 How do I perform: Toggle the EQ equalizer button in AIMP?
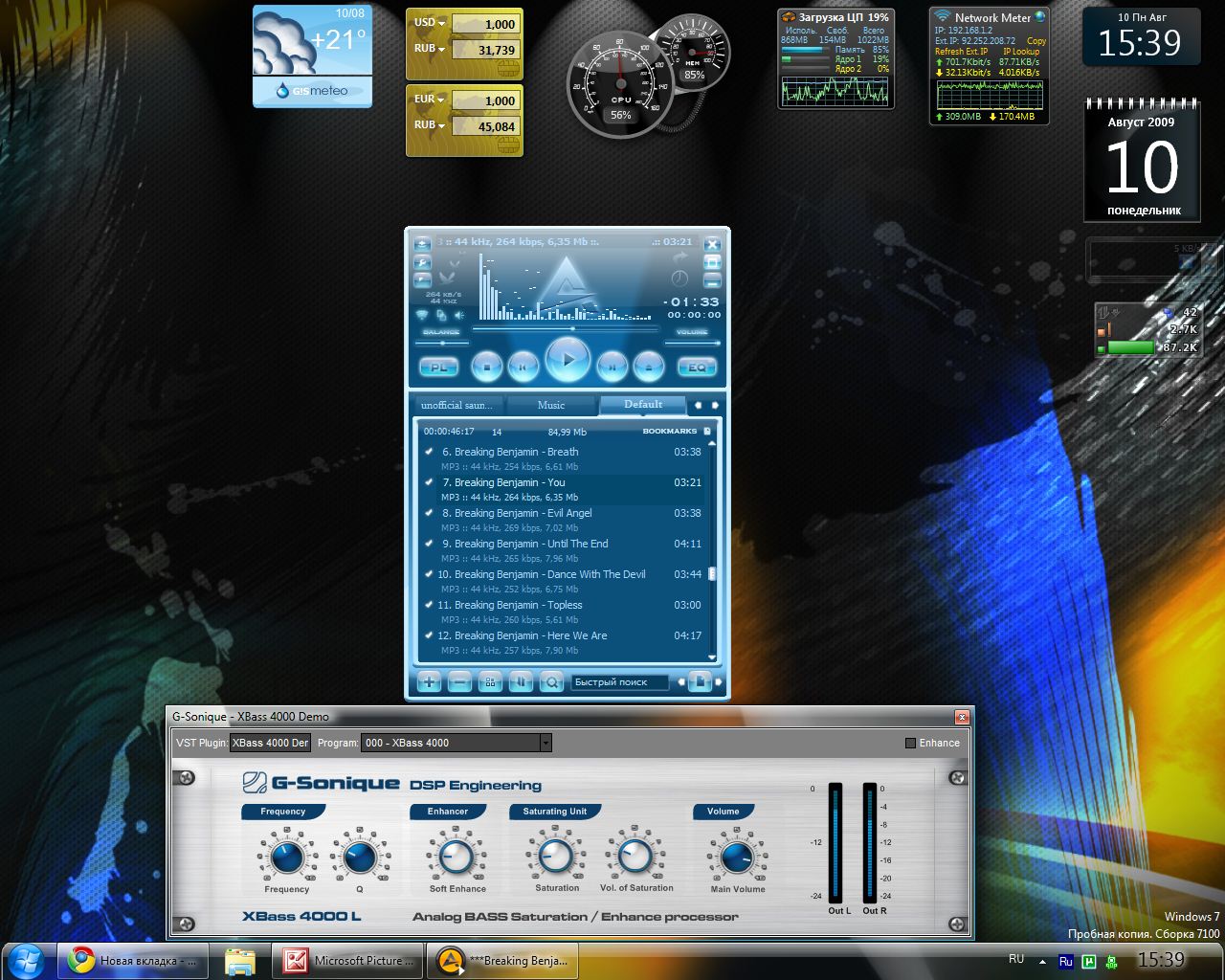(697, 367)
